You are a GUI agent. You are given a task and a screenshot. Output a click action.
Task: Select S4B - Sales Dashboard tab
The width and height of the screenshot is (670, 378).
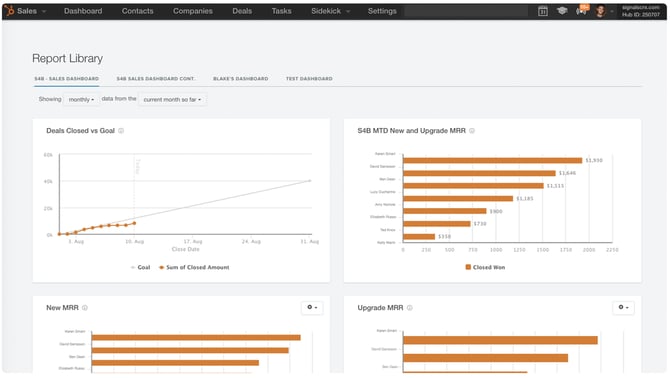coord(67,79)
